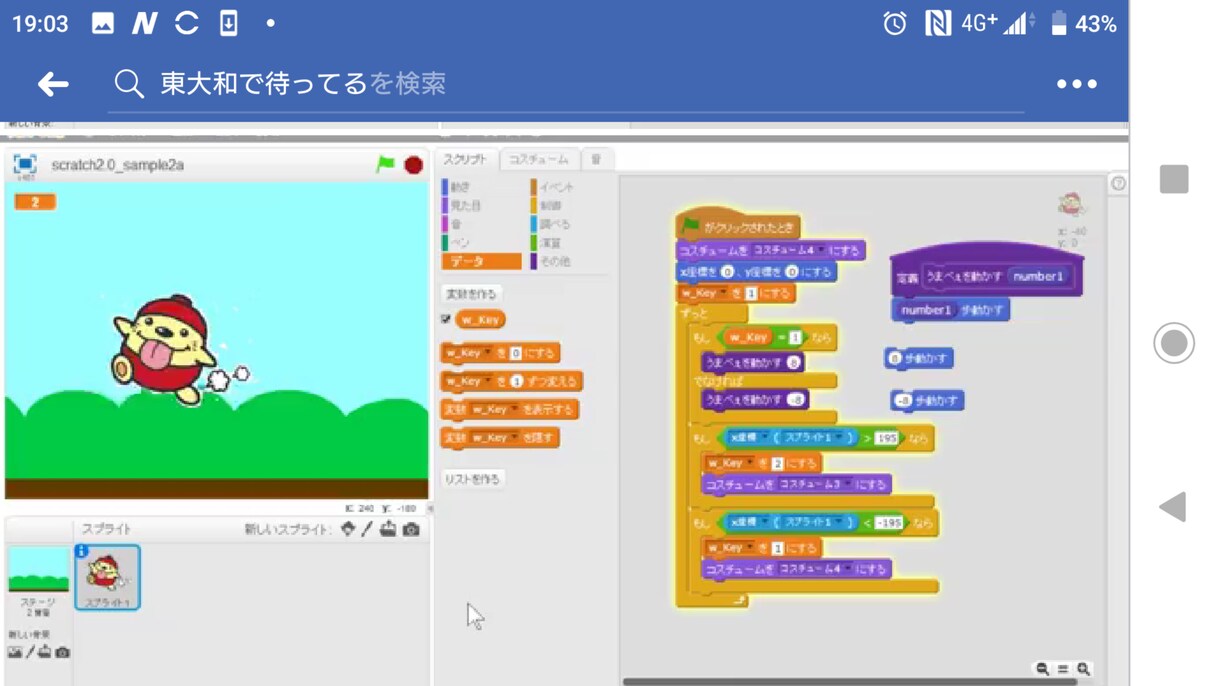Click the 195 value field in the condition
Image resolution: width=1220 pixels, height=686 pixels.
point(886,438)
